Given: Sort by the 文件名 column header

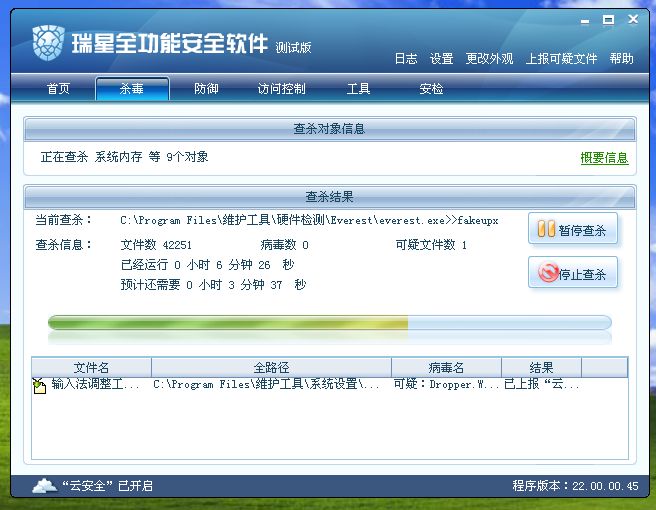Looking at the screenshot, I should click(x=91, y=368).
